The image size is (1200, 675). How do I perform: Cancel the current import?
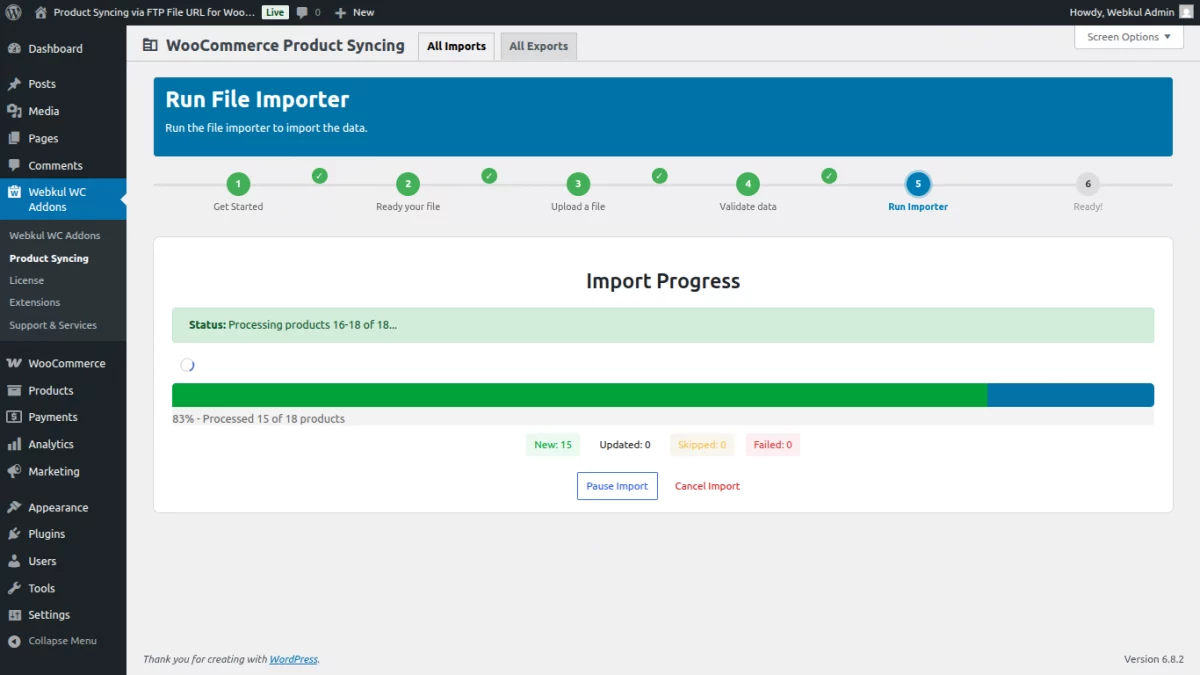706,486
